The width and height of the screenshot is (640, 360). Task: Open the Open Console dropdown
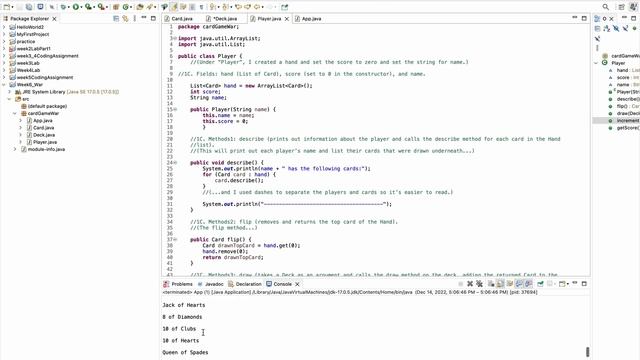click(567, 284)
